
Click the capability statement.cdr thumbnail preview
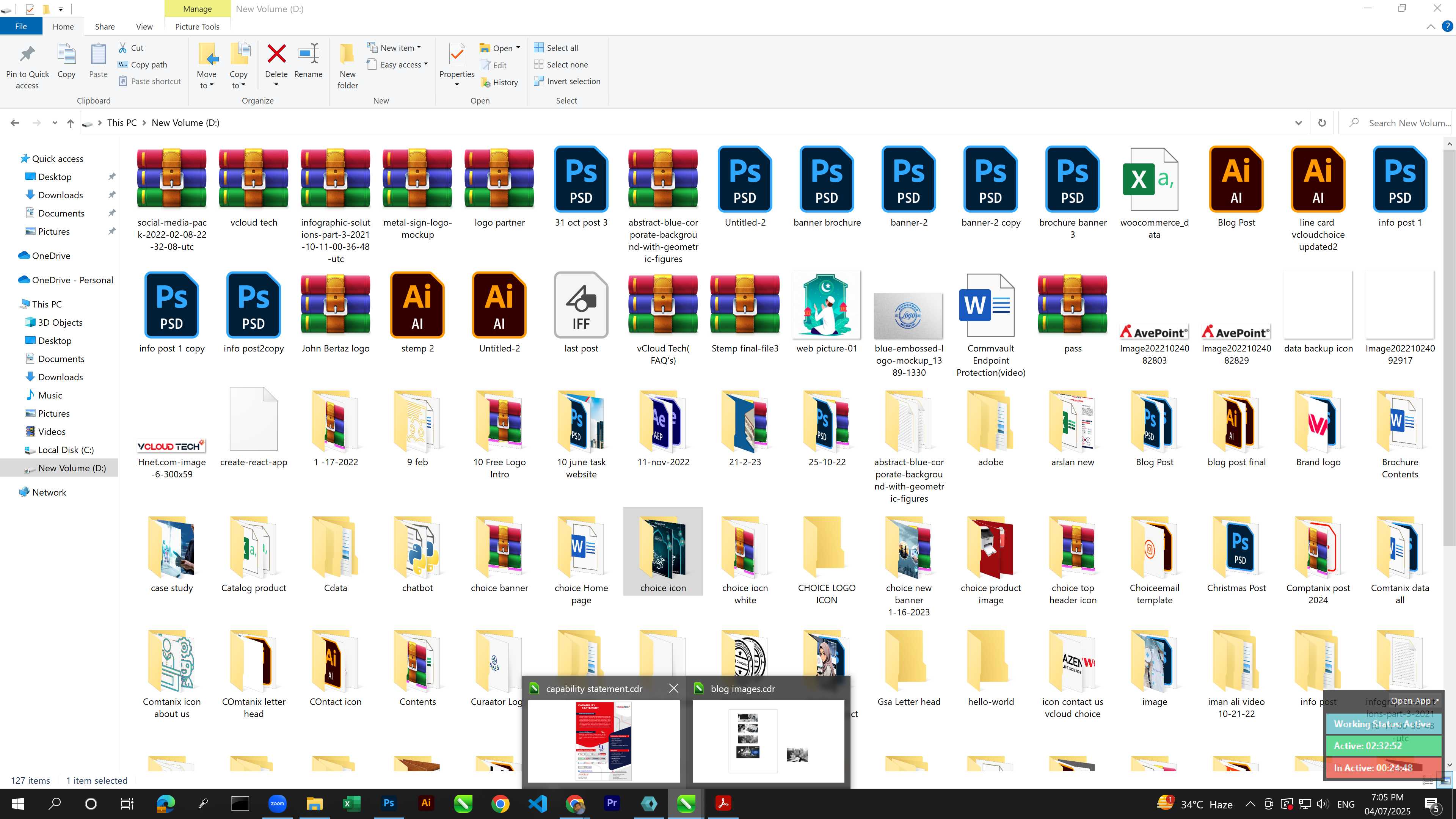604,742
